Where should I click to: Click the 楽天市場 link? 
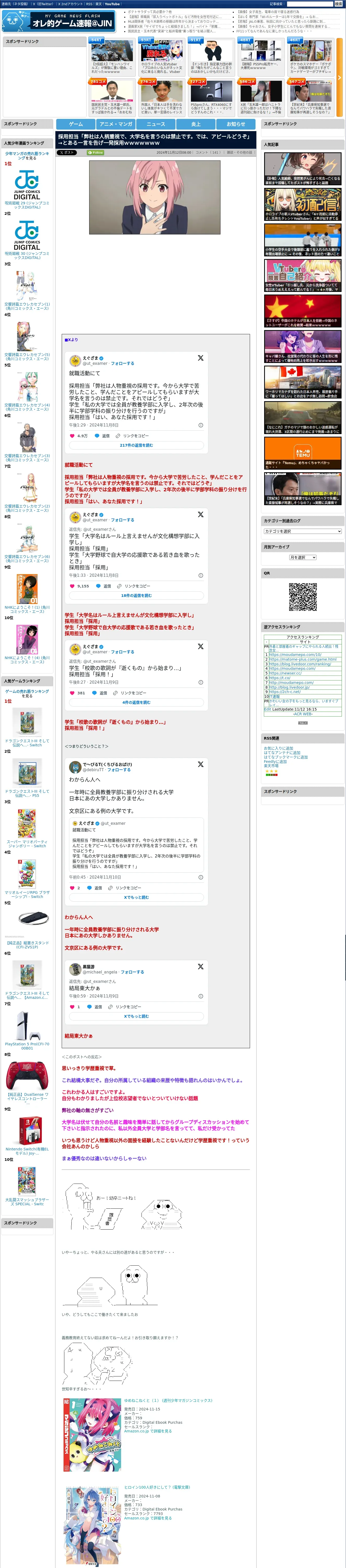(x=271, y=766)
